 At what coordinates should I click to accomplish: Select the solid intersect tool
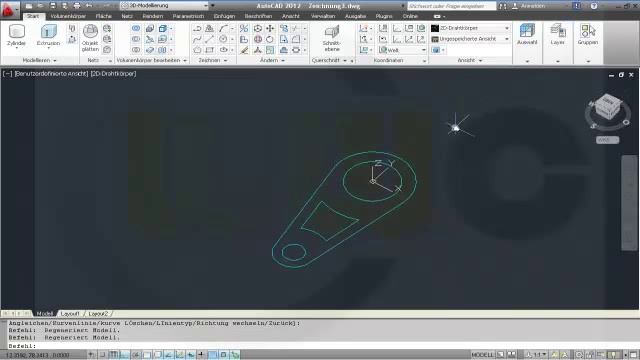coord(136,50)
